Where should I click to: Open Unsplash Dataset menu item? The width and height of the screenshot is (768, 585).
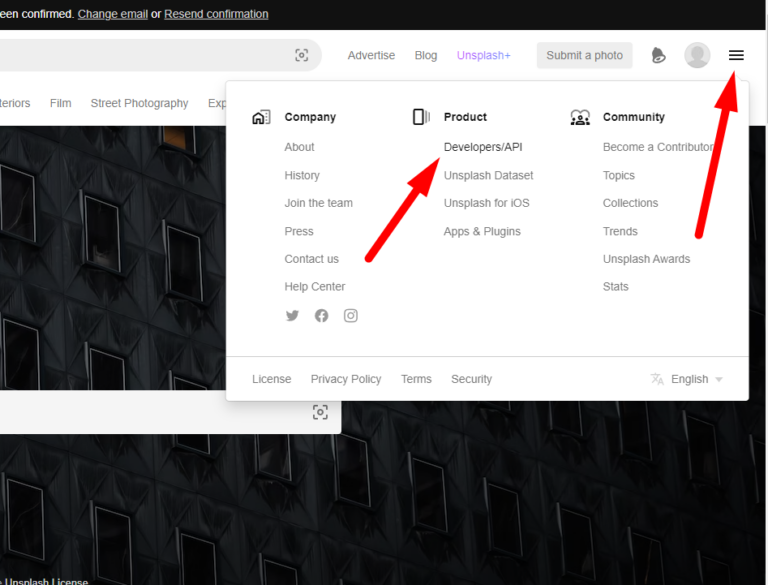click(488, 175)
